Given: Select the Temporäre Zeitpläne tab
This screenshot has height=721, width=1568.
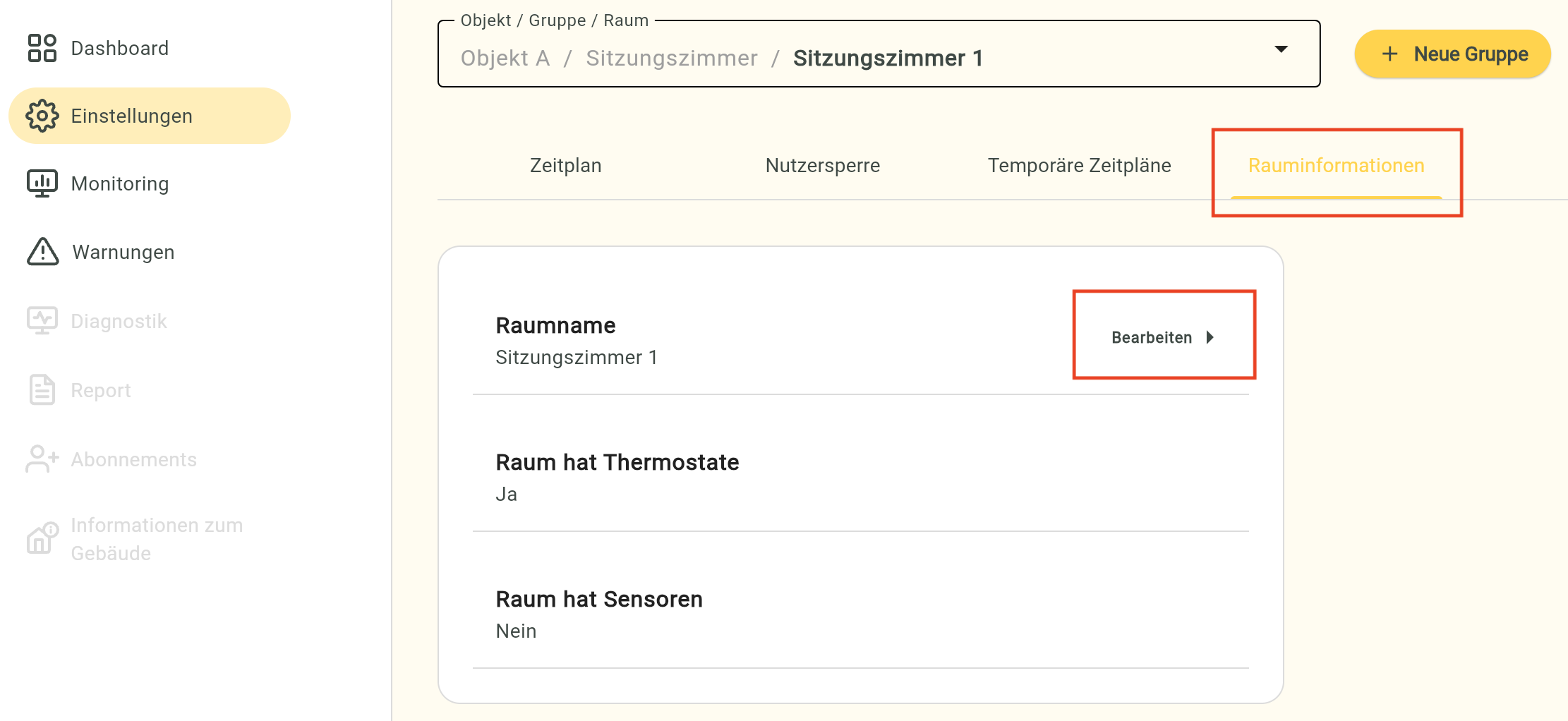Looking at the screenshot, I should pos(1079,165).
